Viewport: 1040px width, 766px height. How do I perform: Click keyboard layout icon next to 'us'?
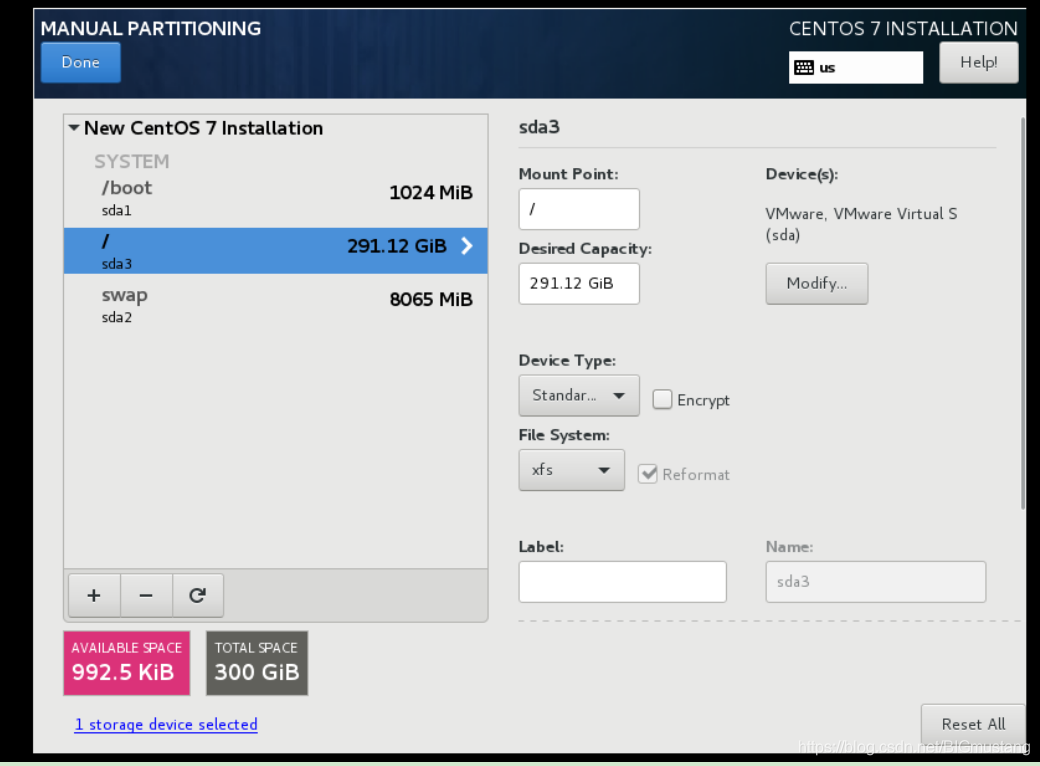tap(804, 68)
